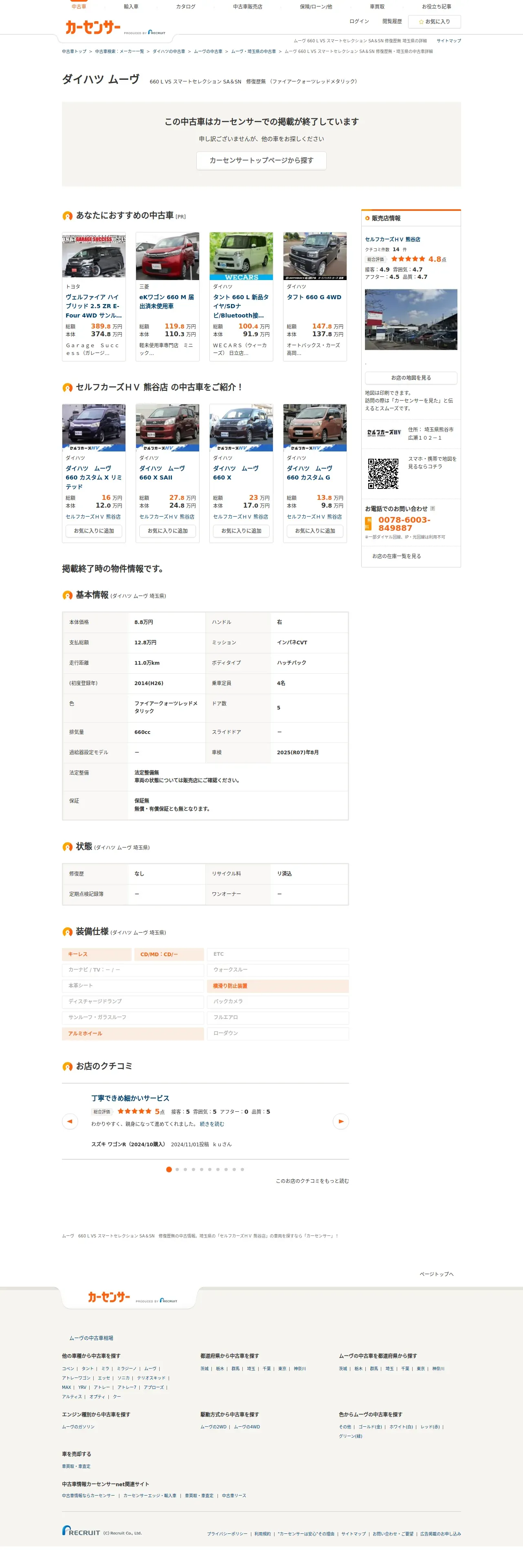Switch to the カタログ tab
Viewport: 523px width, 1568px height.
pos(186,7)
